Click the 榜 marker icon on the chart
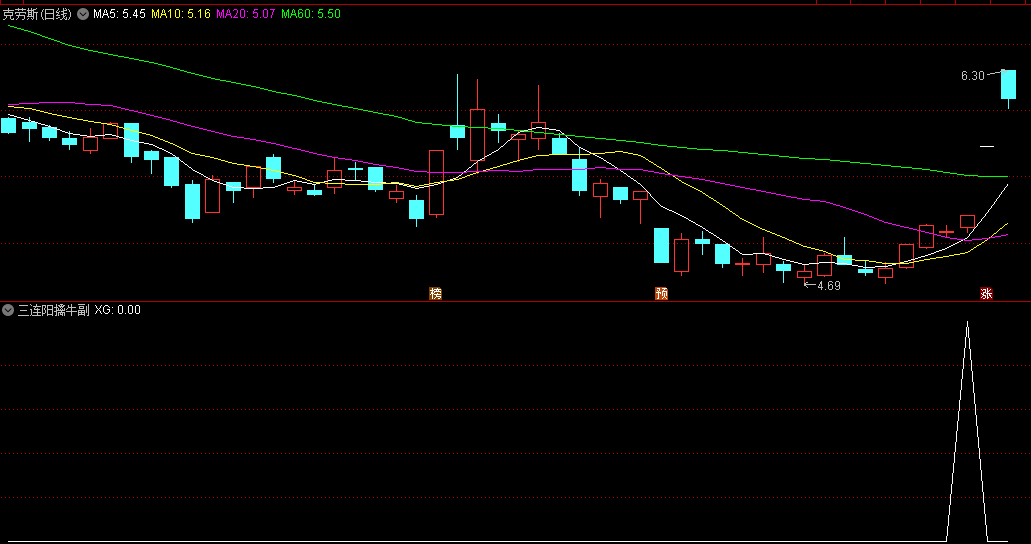This screenshot has height=544, width=1031. pos(435,293)
